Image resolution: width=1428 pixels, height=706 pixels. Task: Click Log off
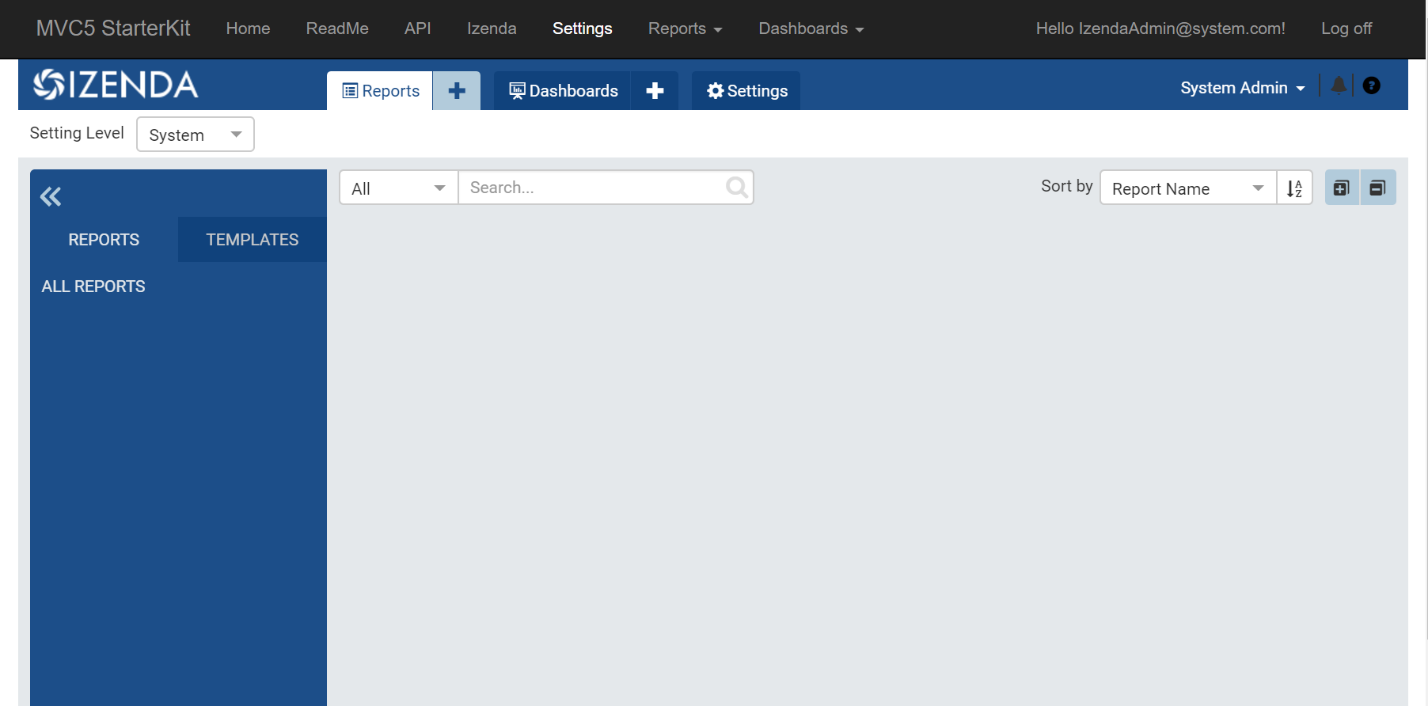(1346, 29)
